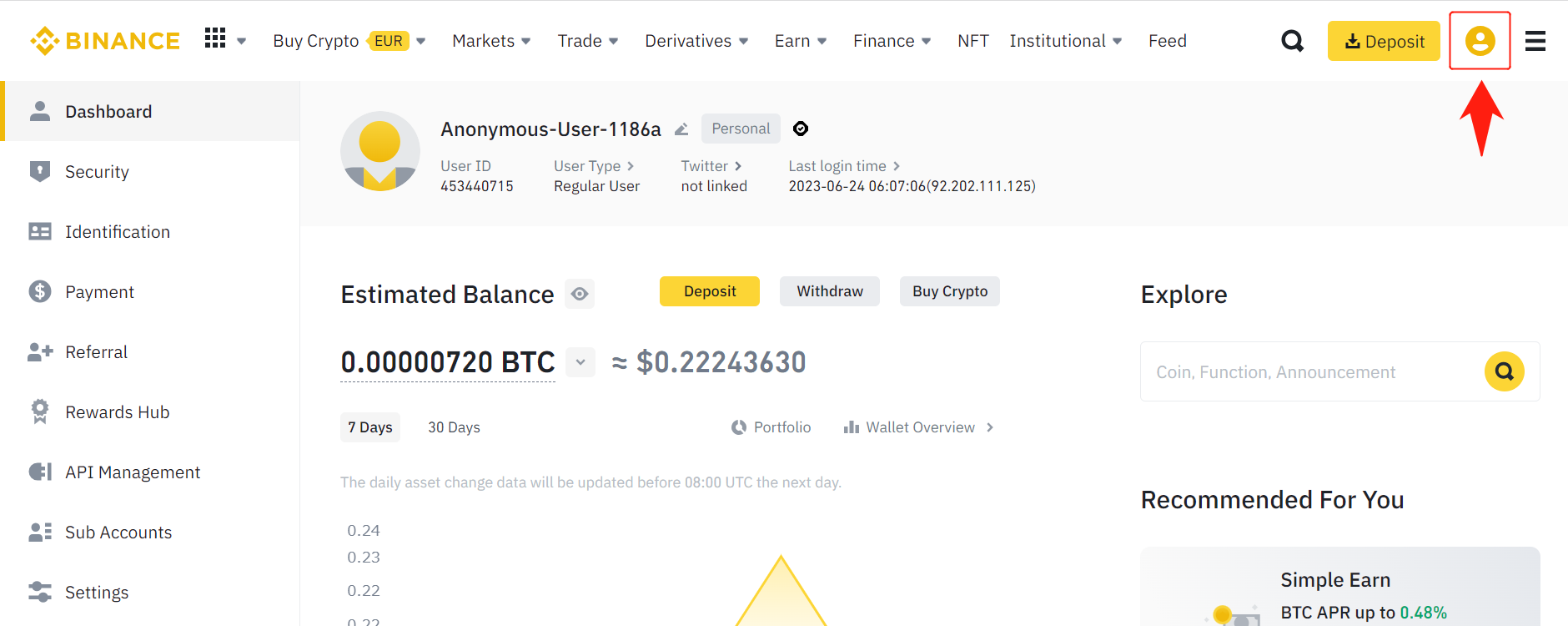Click the Security shield icon
Viewport: 1568px width, 626px height.
pyautogui.click(x=39, y=171)
